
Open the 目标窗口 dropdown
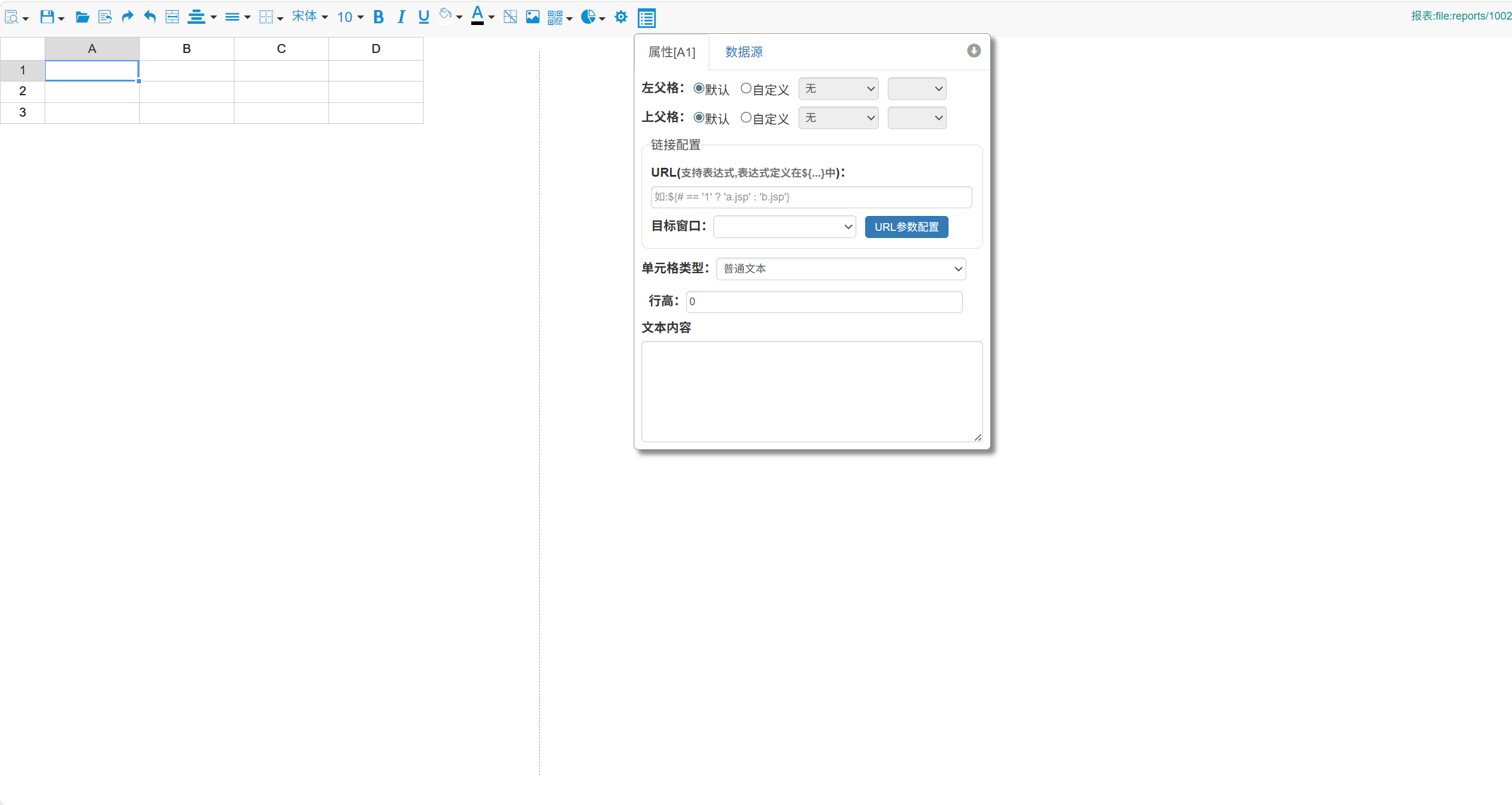(x=785, y=227)
